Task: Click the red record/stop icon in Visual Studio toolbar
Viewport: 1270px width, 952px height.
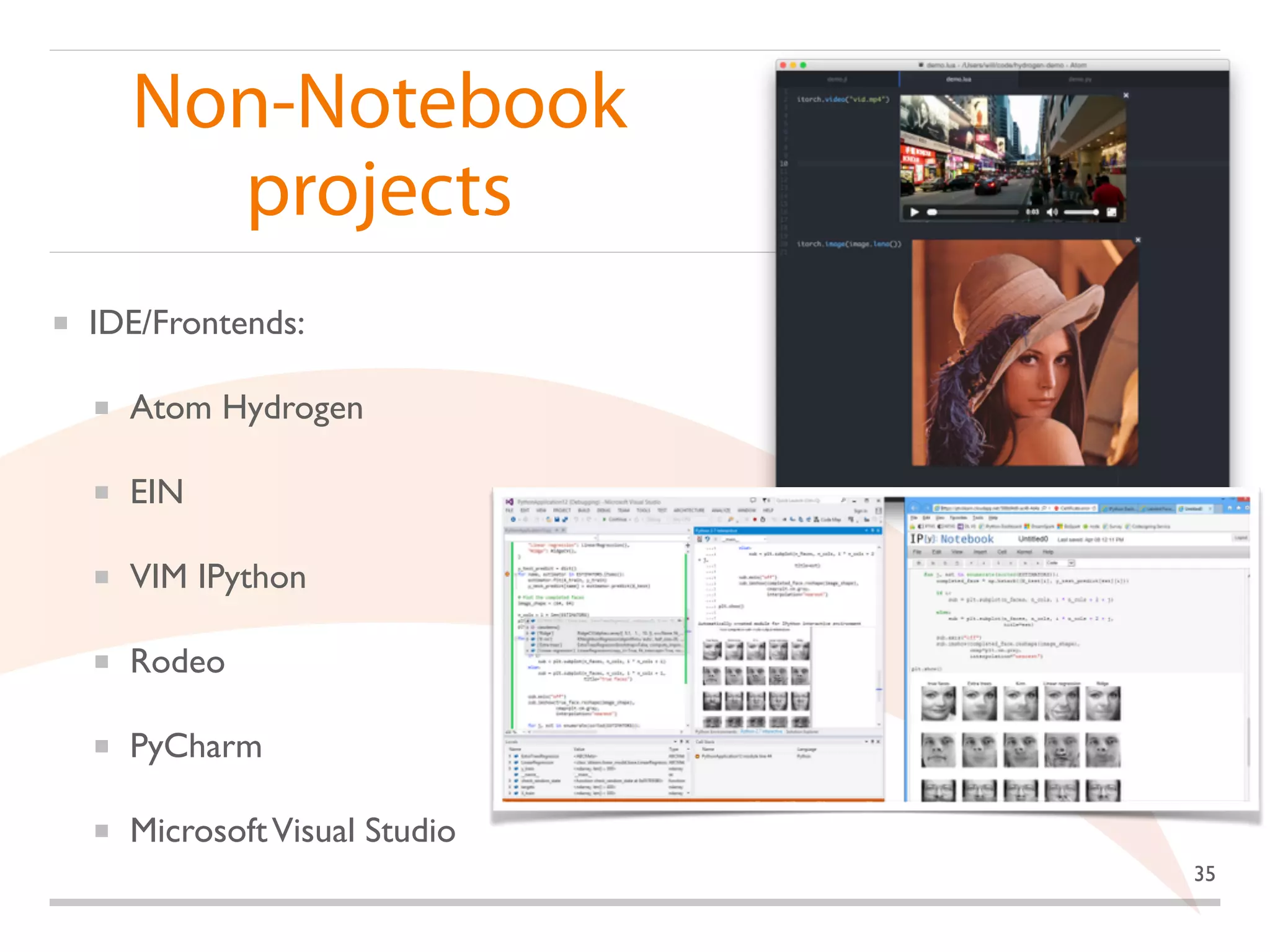Action: click(755, 519)
